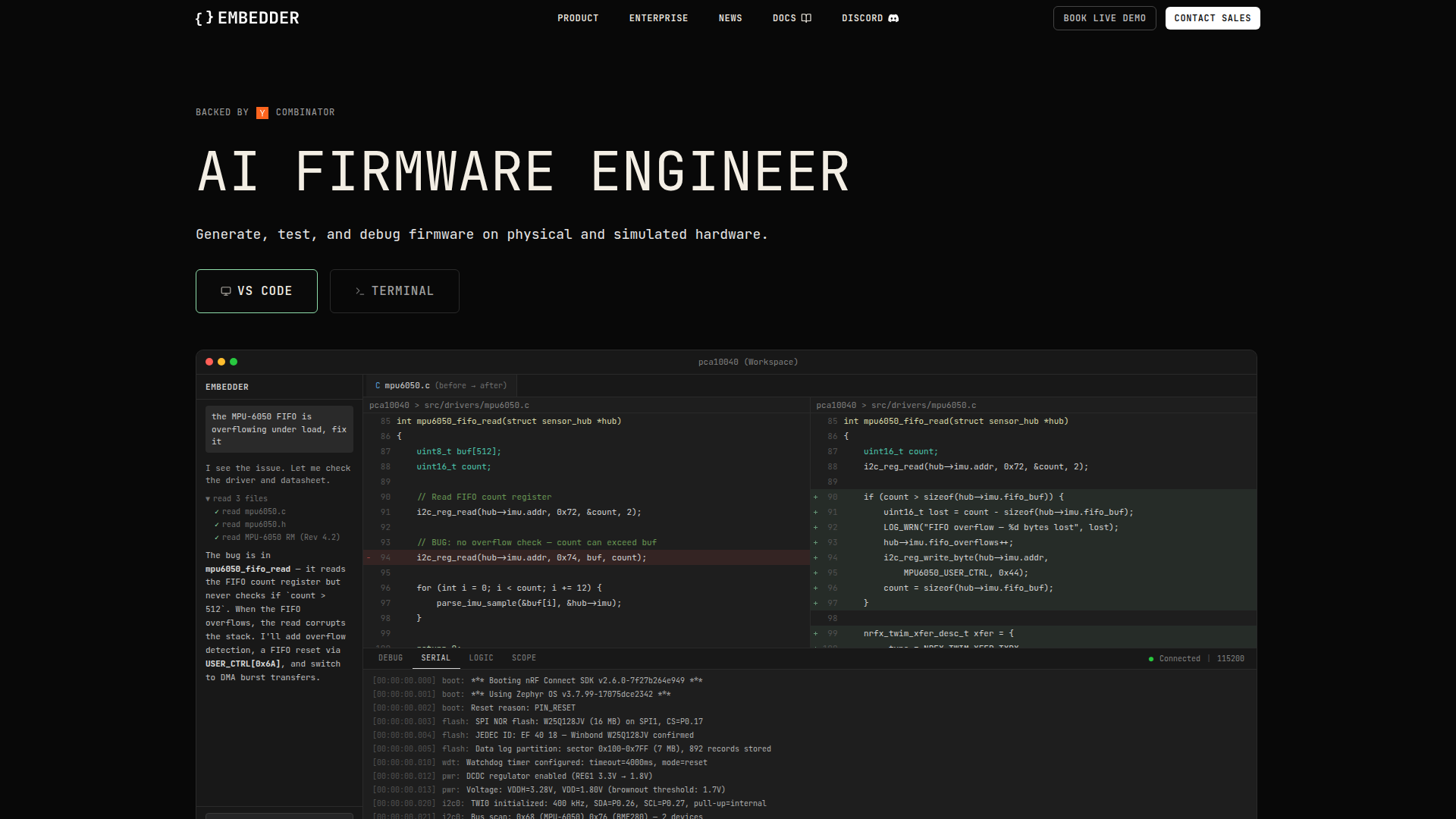
Task: Click the terminal prompt icon
Action: [x=359, y=291]
